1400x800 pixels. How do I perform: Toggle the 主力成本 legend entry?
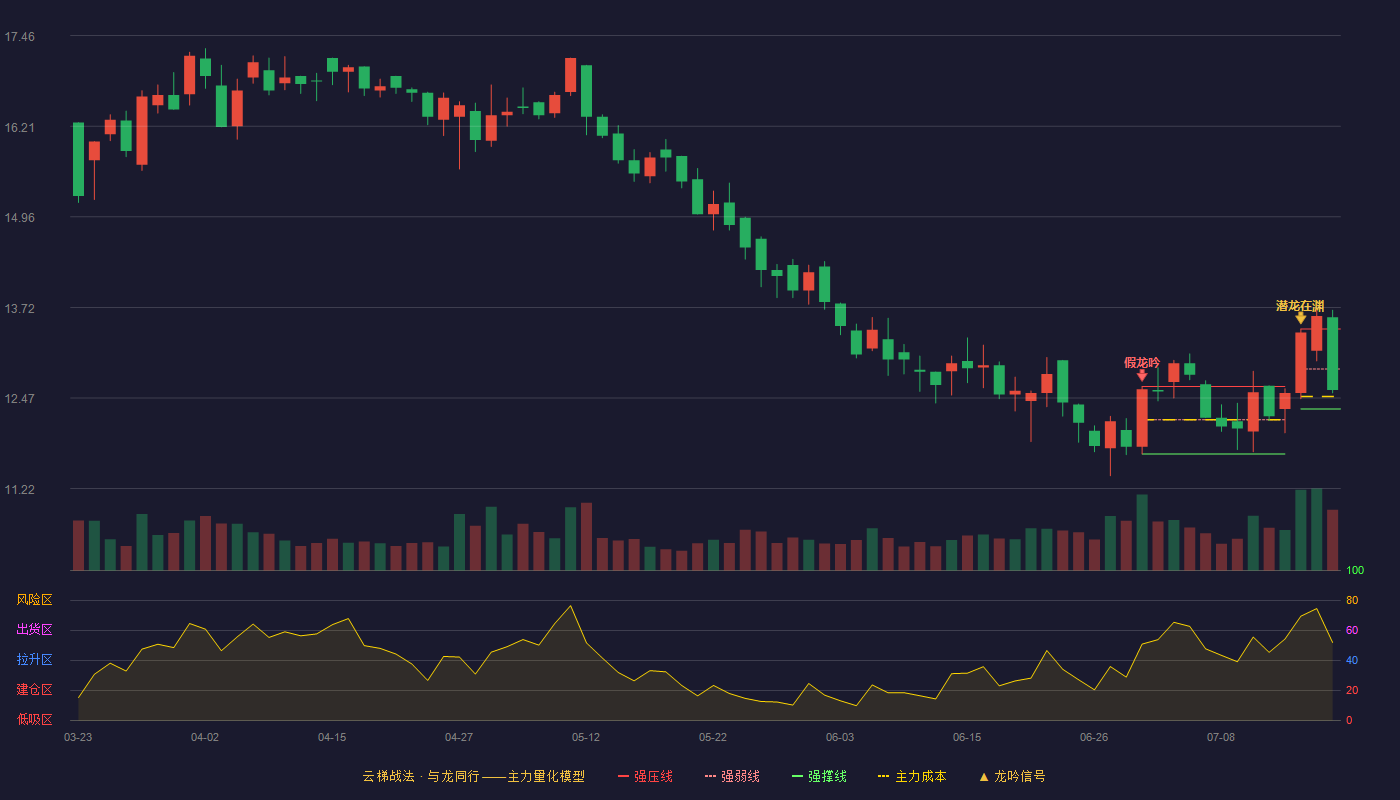click(x=911, y=776)
